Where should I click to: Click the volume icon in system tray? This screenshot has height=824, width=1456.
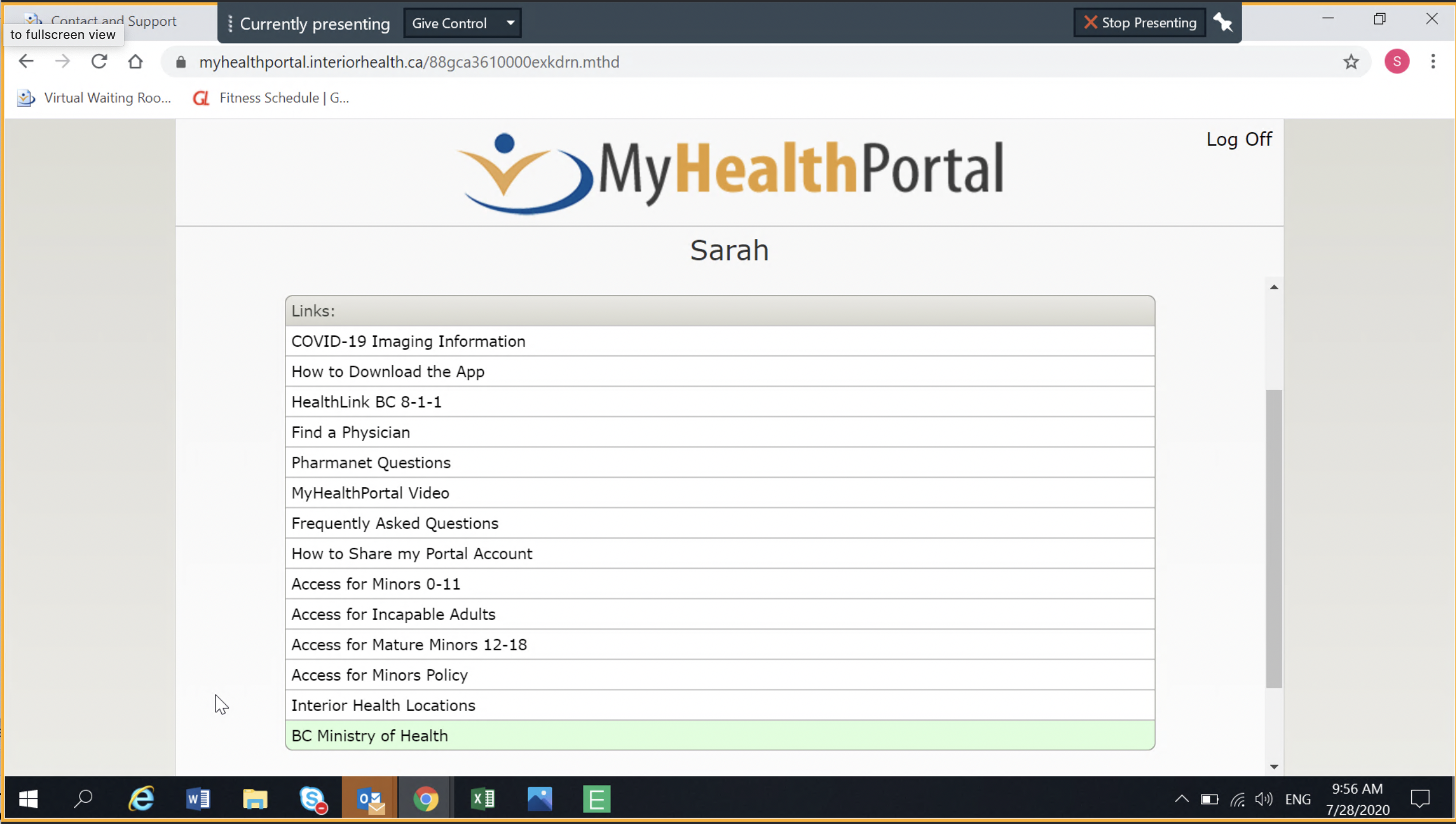click(x=1263, y=799)
